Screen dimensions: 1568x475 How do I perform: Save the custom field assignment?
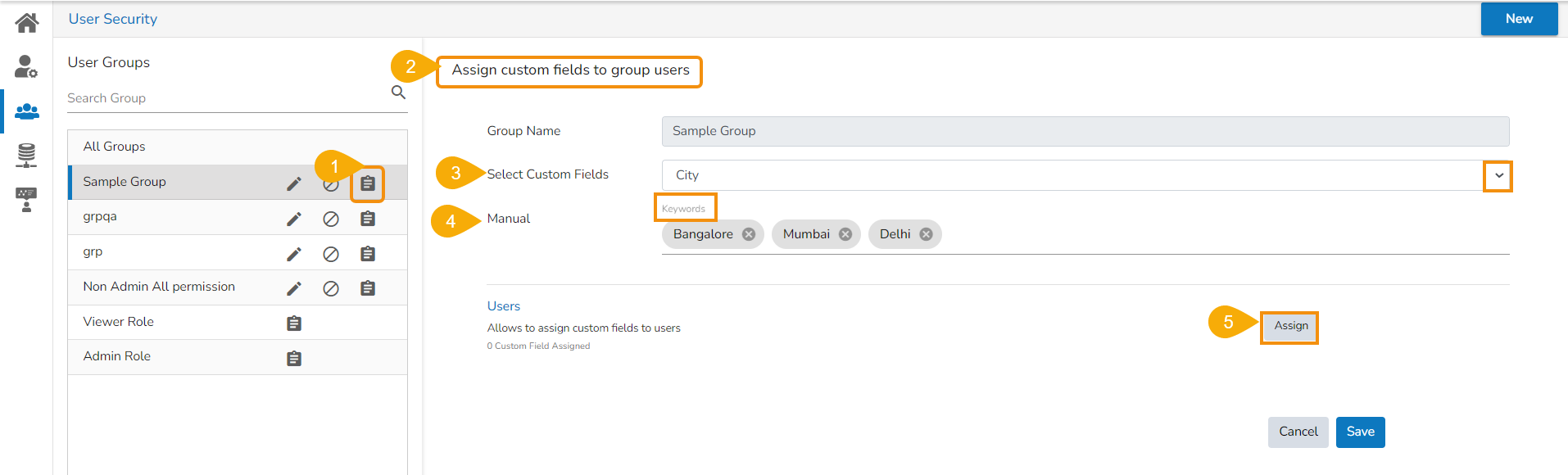point(1360,432)
